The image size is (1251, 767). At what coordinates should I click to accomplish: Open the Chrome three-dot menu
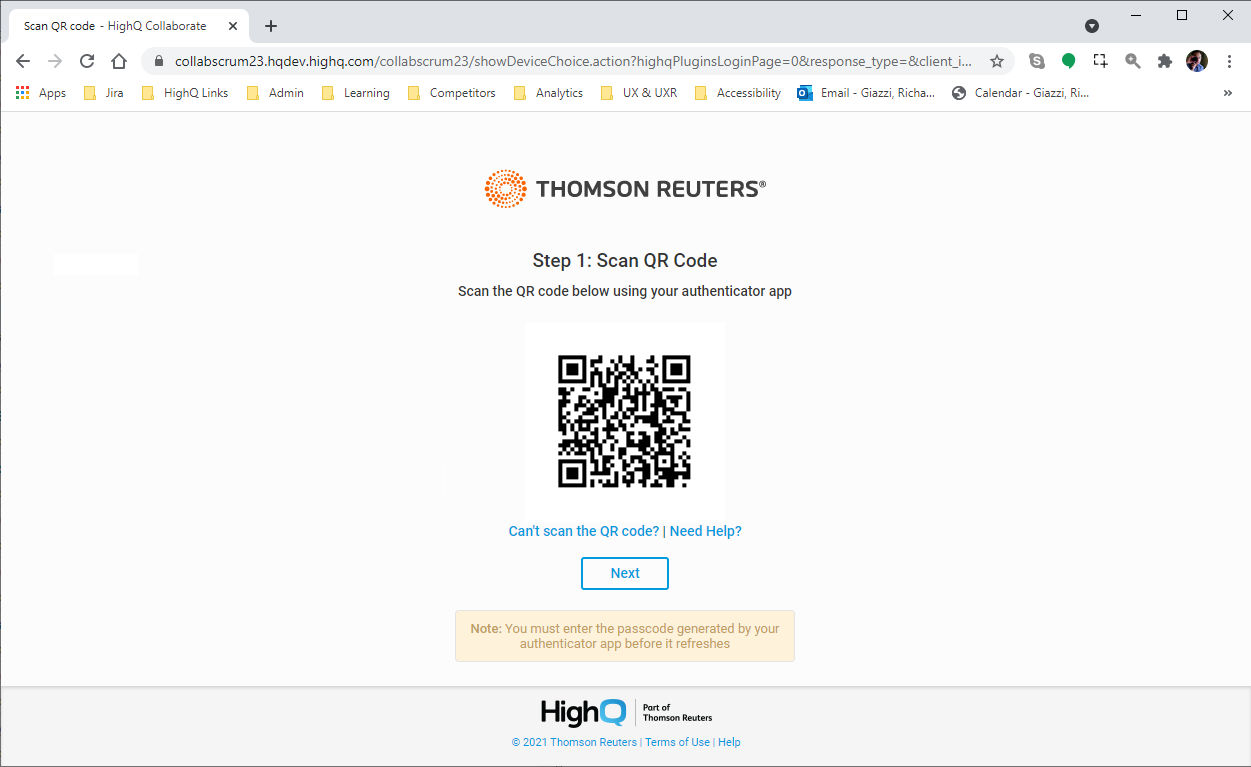(1229, 61)
